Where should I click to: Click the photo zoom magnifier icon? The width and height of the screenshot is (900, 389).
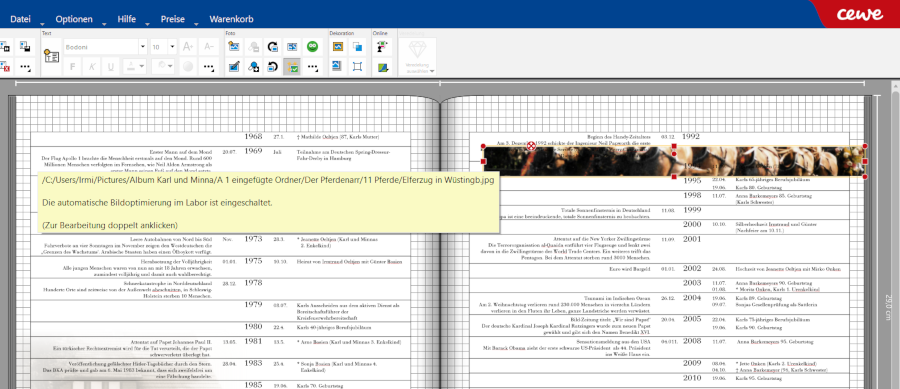tap(253, 67)
